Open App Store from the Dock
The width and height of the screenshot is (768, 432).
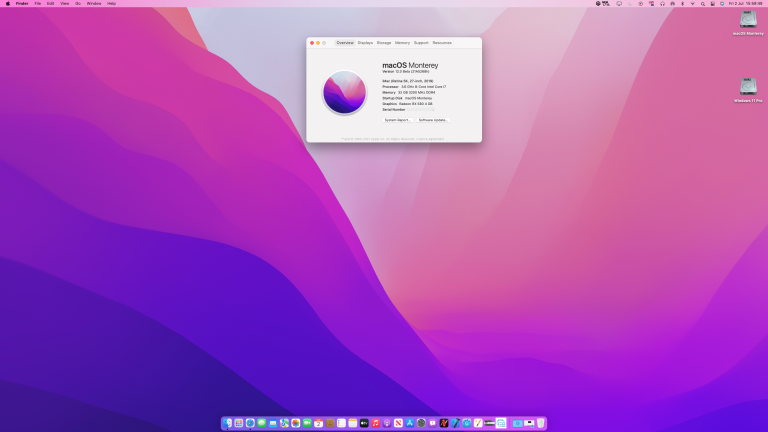point(410,423)
